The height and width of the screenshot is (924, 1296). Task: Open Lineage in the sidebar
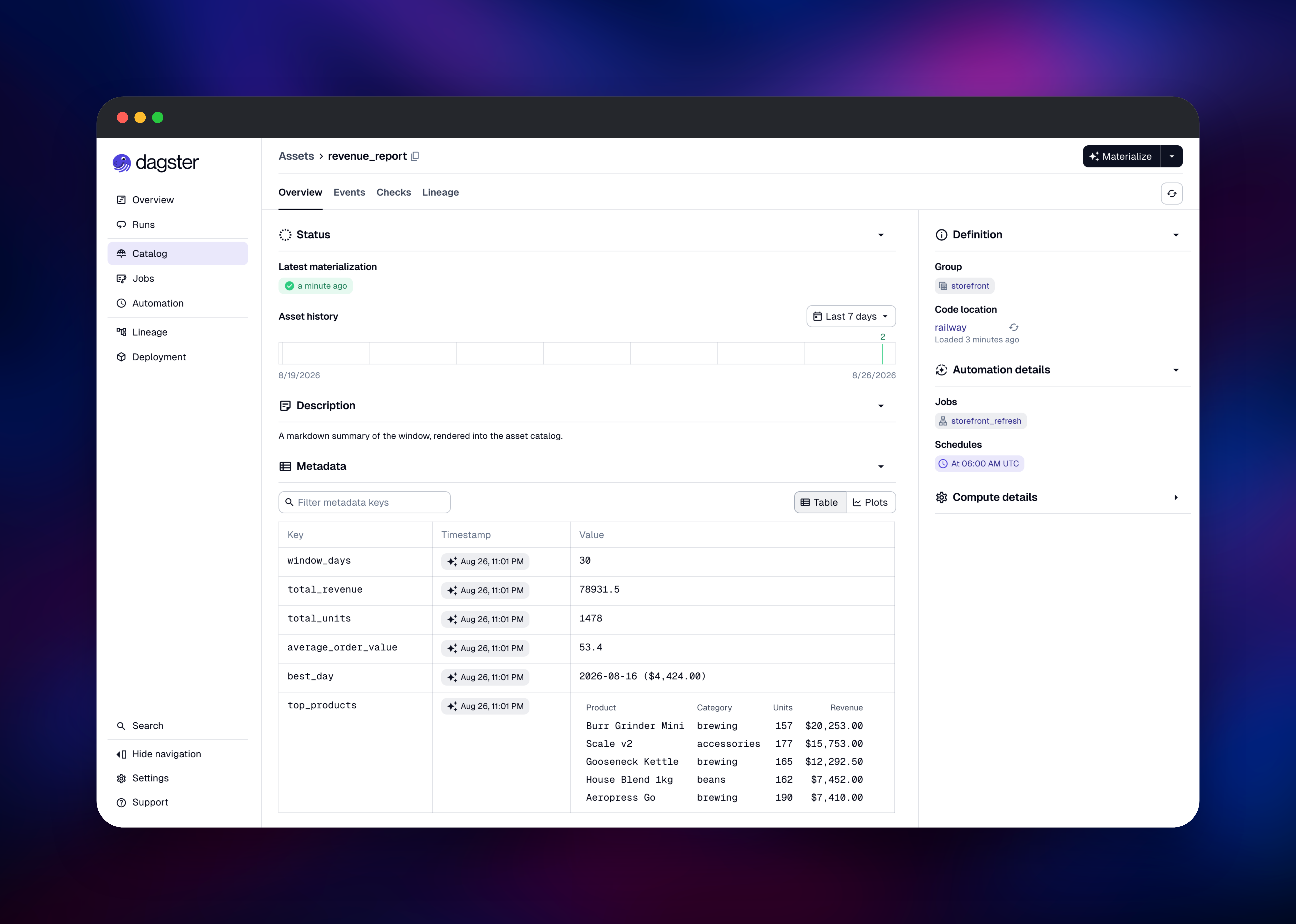click(178, 332)
